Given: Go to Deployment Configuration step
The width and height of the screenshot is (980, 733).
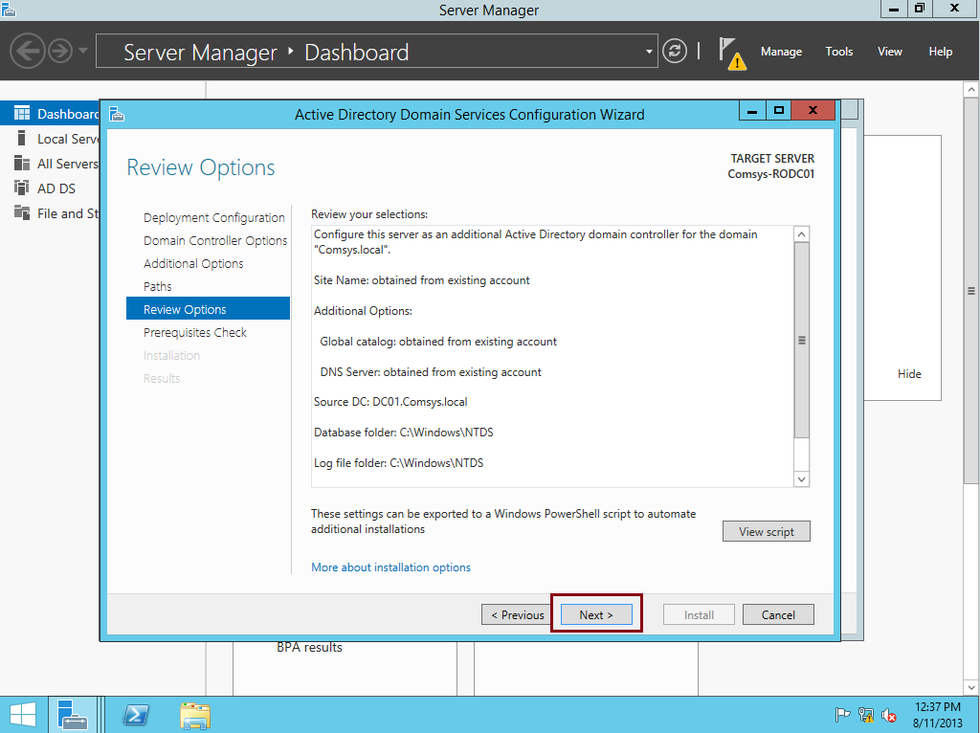Looking at the screenshot, I should [x=214, y=217].
